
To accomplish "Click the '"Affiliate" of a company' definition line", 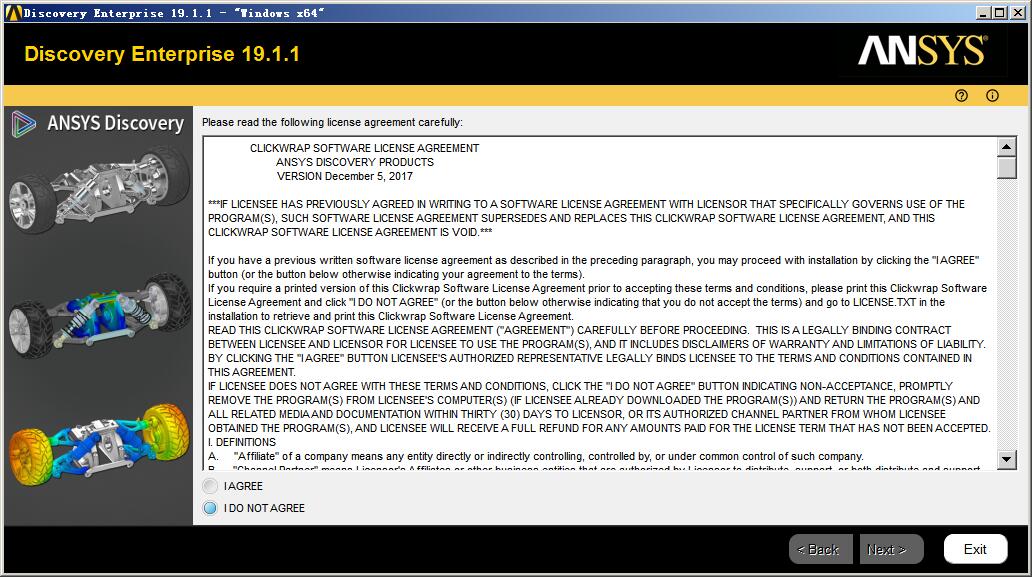I will point(536,456).
